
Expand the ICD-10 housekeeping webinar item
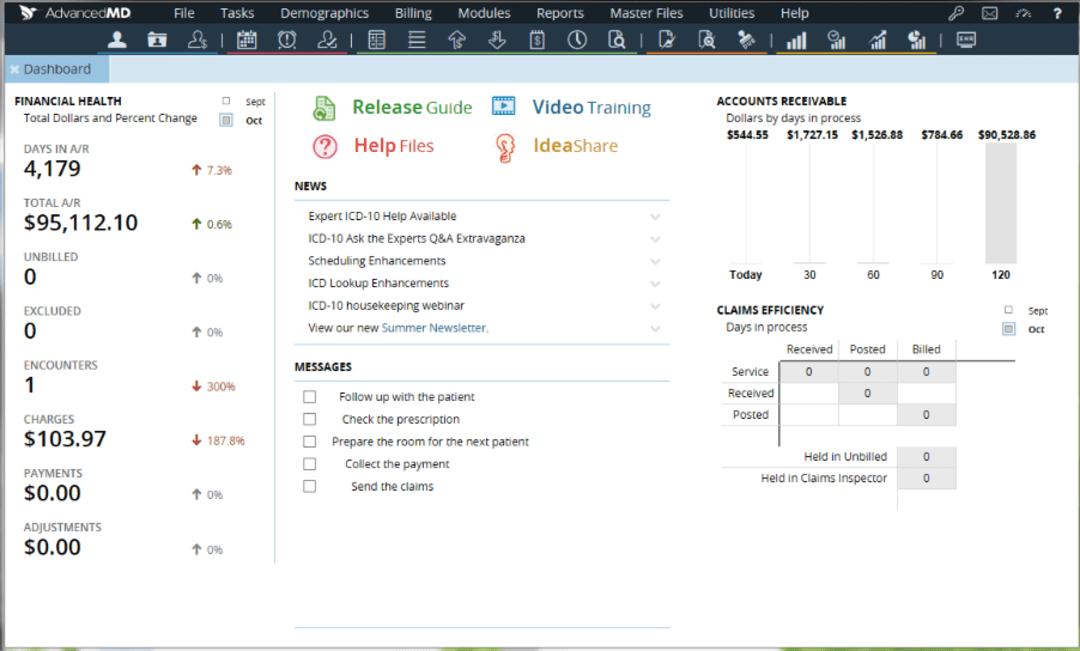[x=655, y=305]
